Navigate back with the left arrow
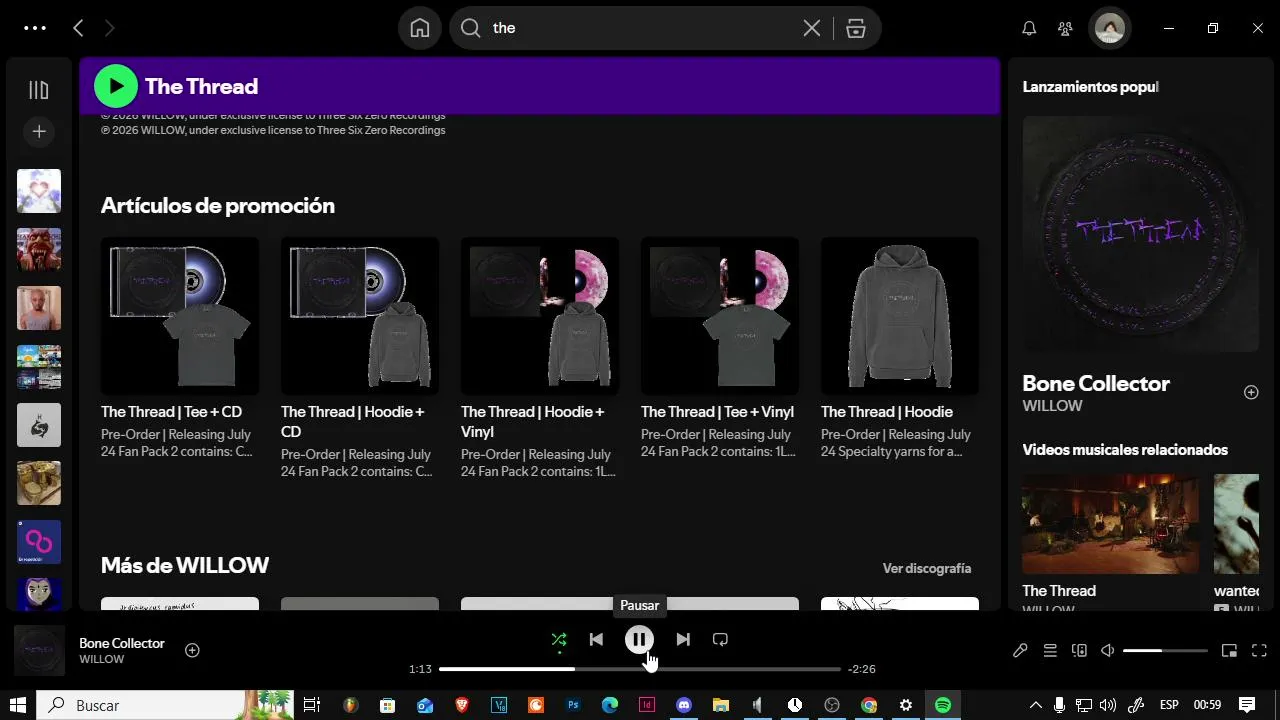Viewport: 1280px width, 720px height. [78, 28]
